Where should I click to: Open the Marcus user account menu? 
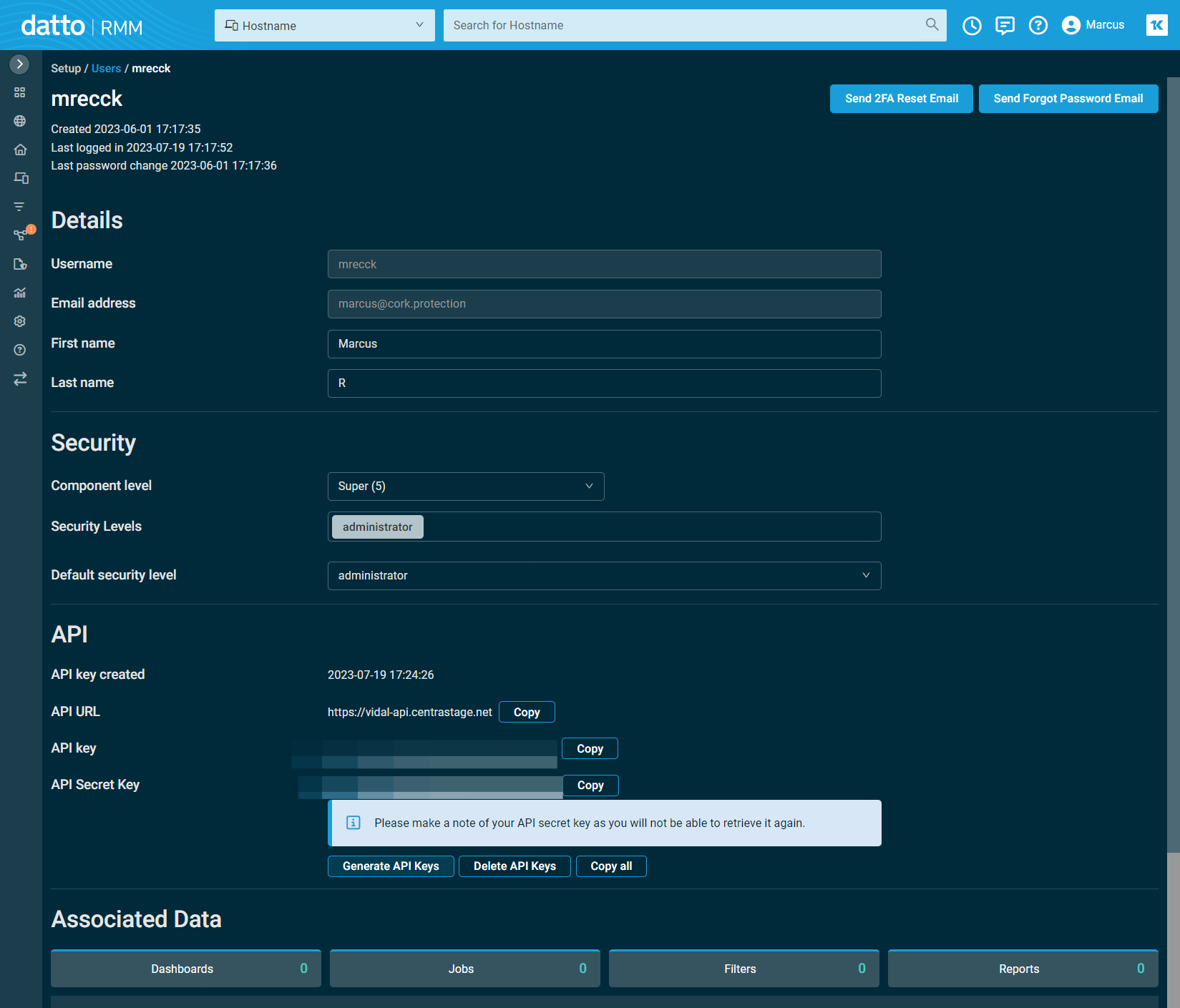[1093, 25]
